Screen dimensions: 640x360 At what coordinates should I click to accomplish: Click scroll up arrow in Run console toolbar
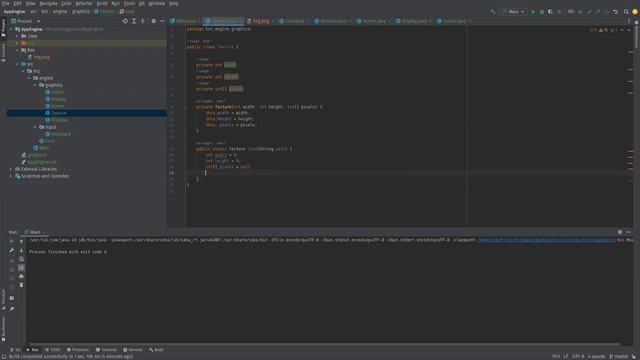pyautogui.click(x=21, y=242)
